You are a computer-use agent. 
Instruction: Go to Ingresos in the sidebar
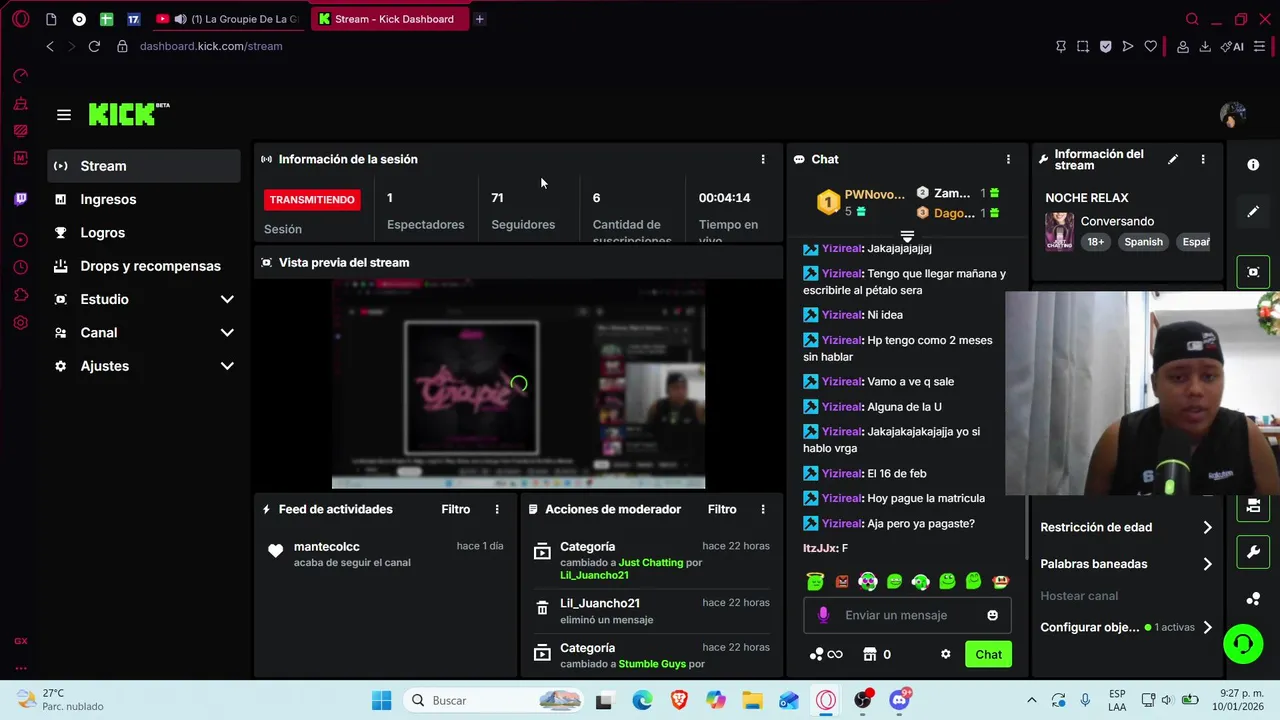pyautogui.click(x=144, y=199)
